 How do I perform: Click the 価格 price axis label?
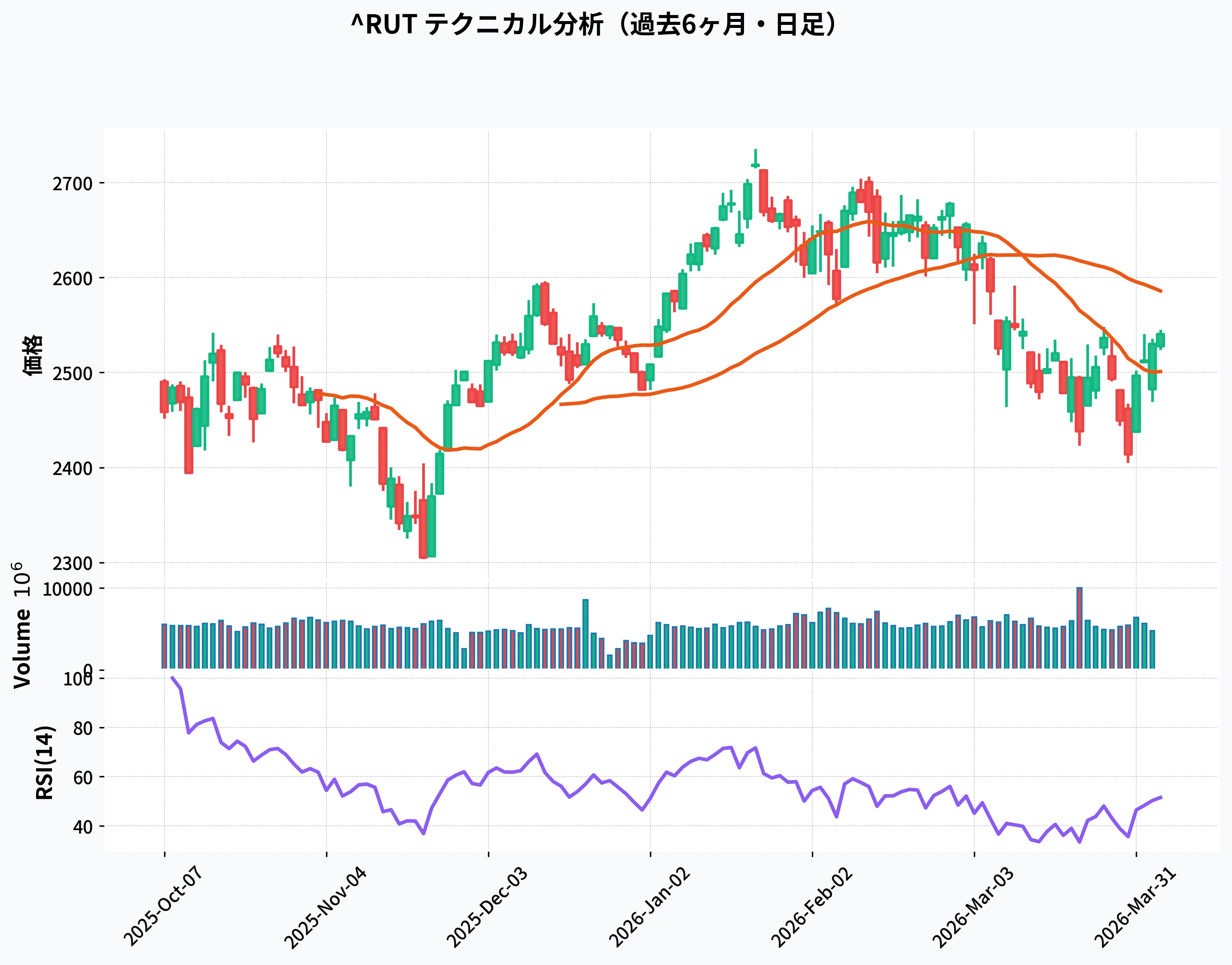(x=33, y=355)
